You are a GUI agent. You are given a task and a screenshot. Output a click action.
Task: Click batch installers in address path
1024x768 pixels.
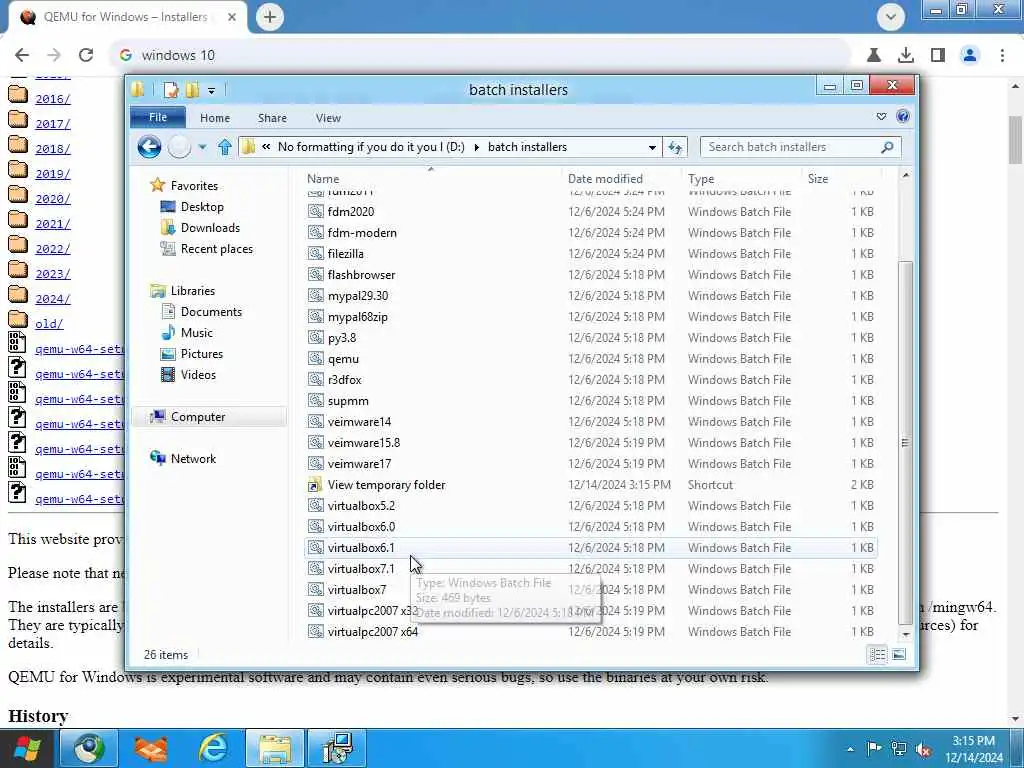(527, 147)
